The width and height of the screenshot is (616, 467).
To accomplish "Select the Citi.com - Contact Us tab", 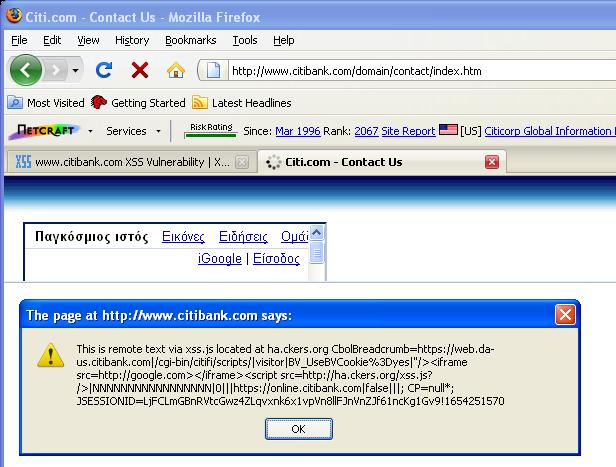I will pos(381,162).
